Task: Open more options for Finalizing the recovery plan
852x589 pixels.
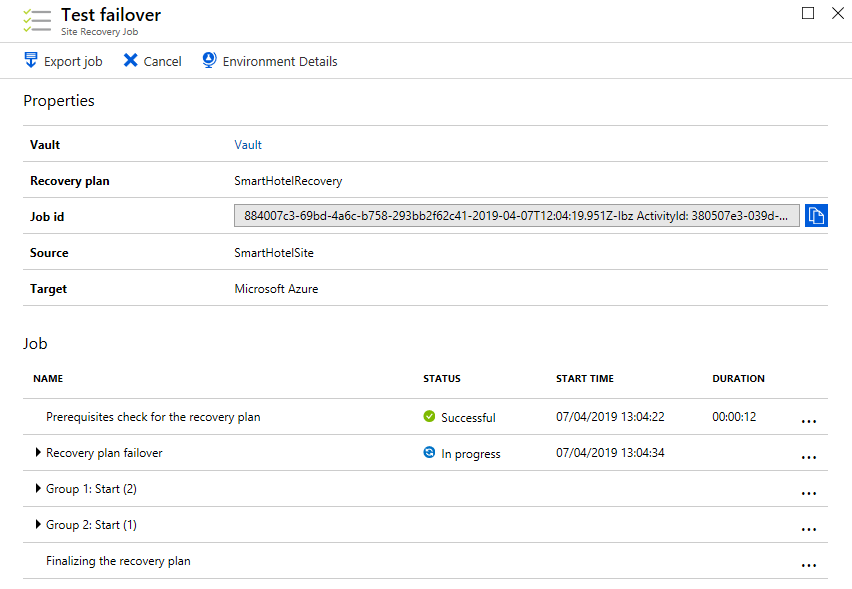Action: pos(809,565)
